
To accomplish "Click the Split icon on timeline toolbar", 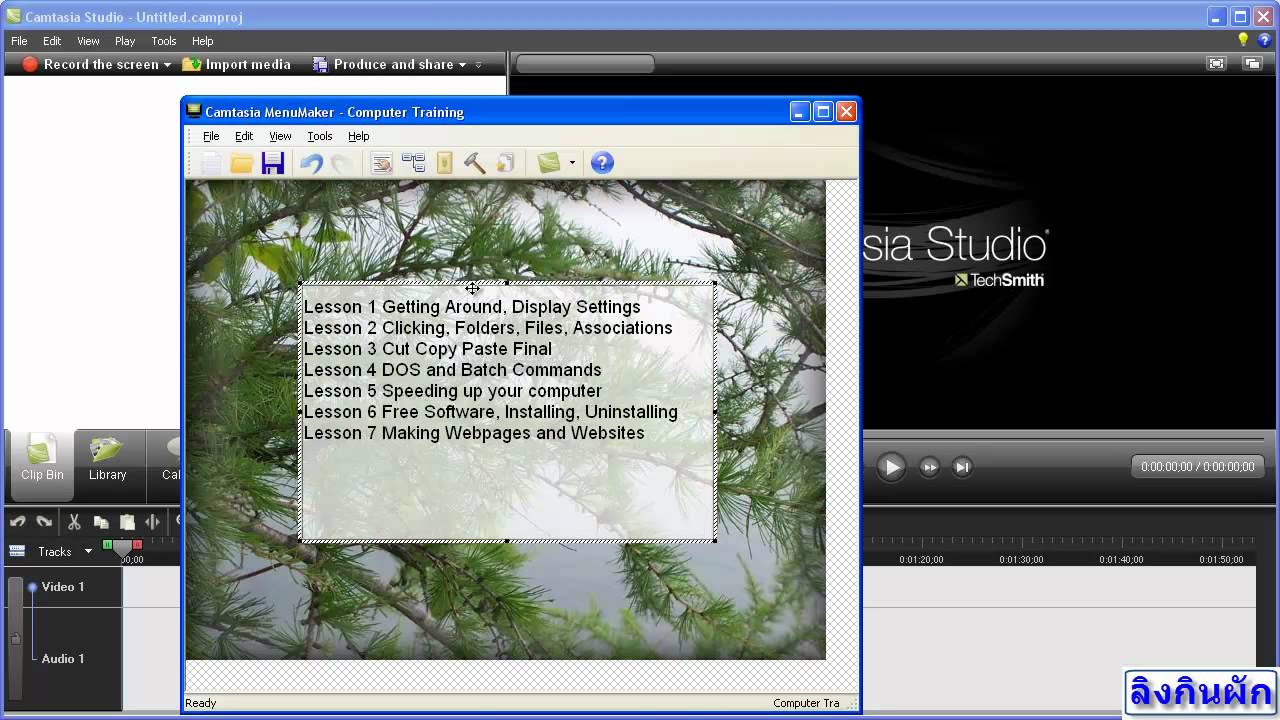I will point(152,522).
